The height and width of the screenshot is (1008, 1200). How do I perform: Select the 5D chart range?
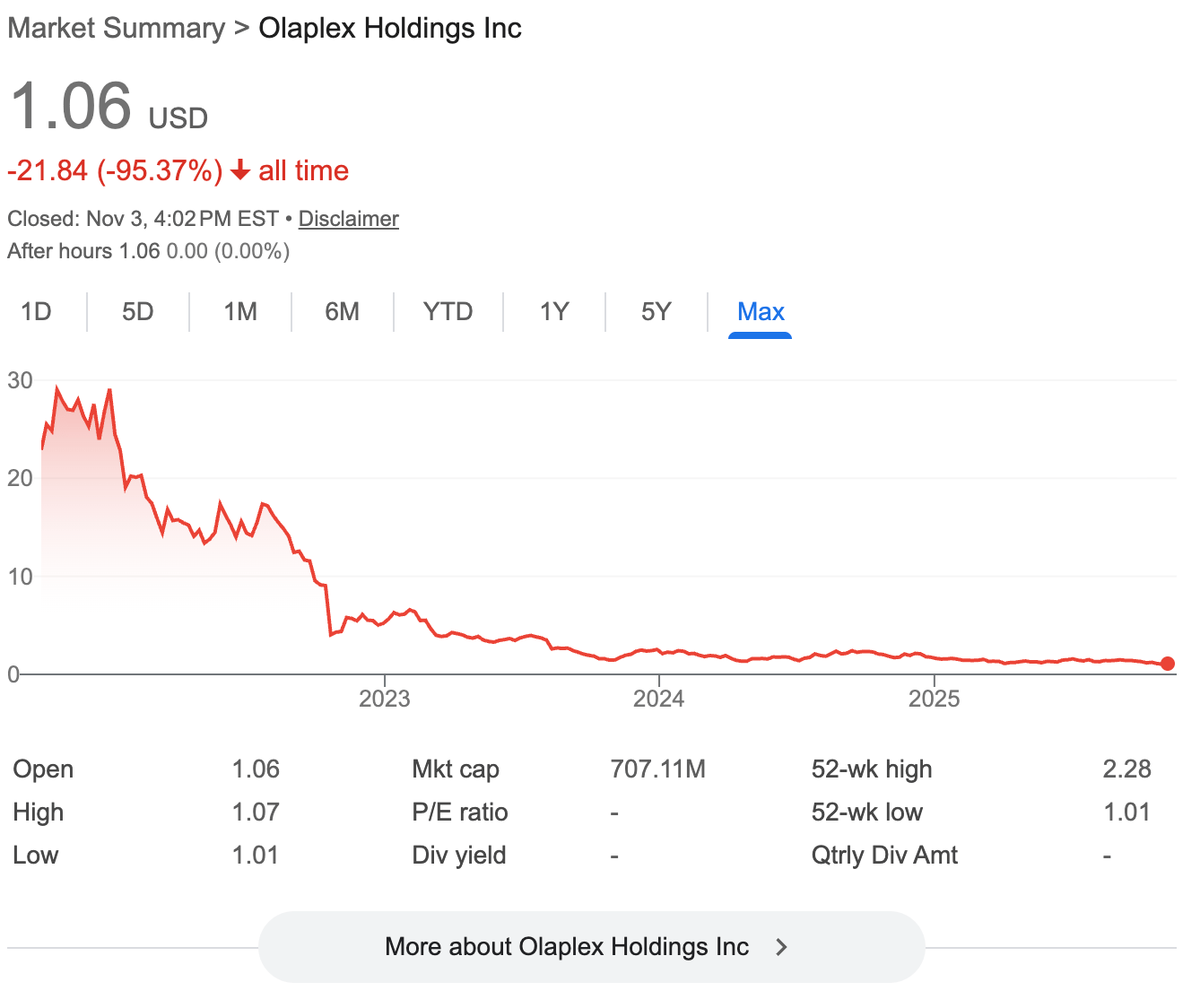click(x=138, y=312)
